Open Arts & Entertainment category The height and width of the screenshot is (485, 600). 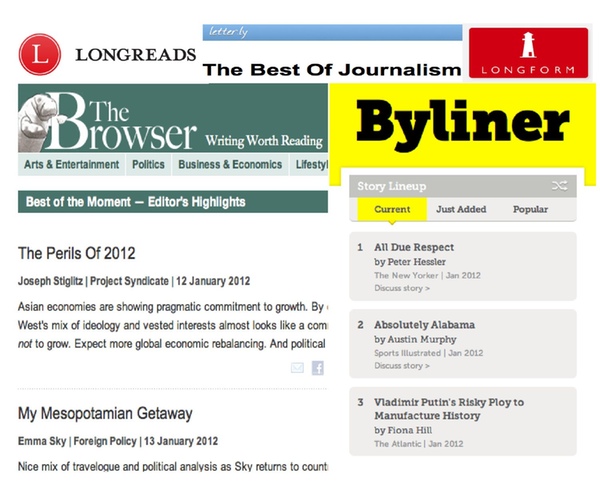click(x=72, y=165)
